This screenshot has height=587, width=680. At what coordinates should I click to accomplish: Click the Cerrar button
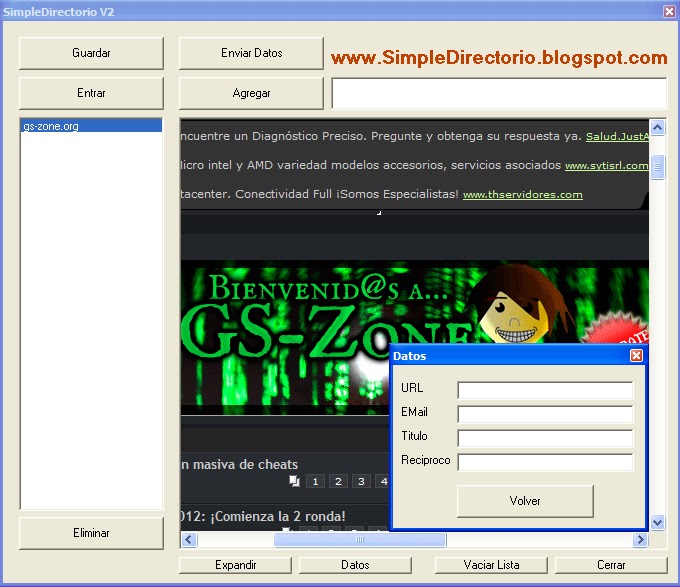click(x=611, y=565)
